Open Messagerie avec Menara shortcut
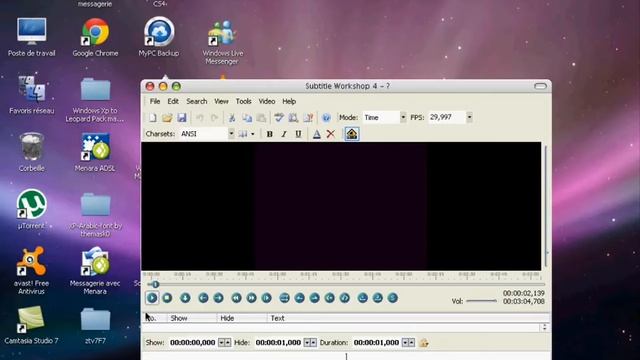 pyautogui.click(x=95, y=270)
